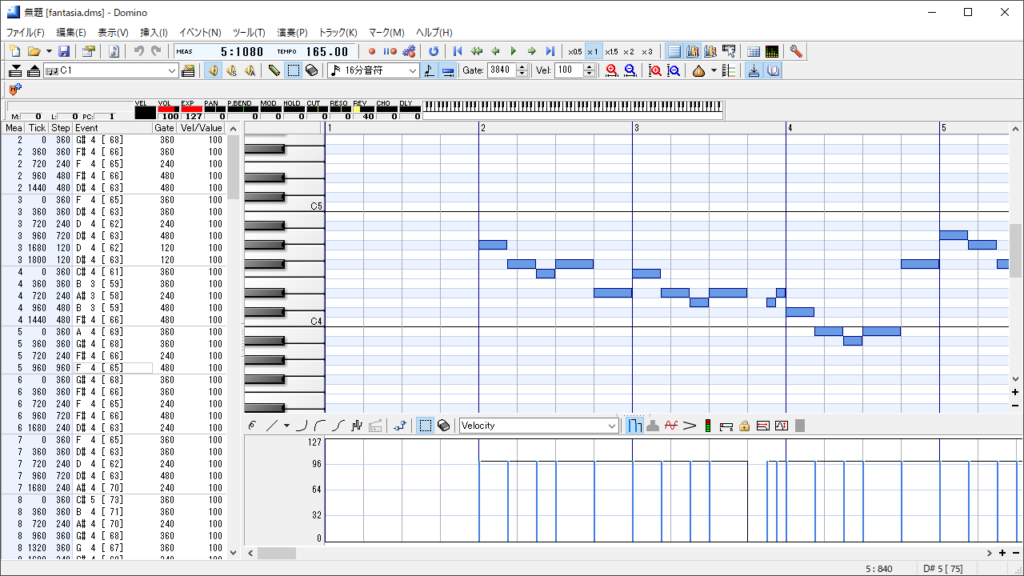Open file properties icon next to save
This screenshot has width=1024, height=576.
(x=88, y=52)
